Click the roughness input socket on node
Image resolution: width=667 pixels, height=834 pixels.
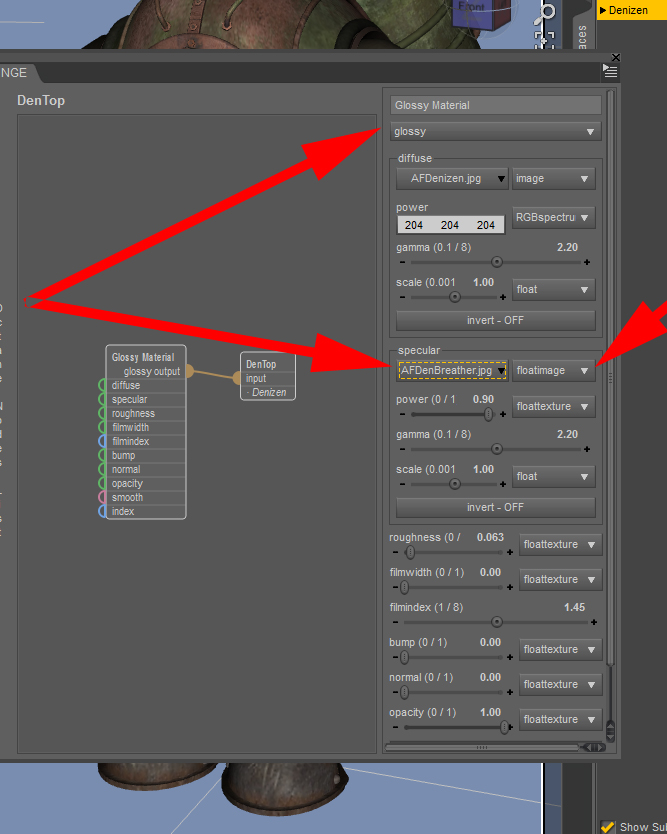pos(103,413)
